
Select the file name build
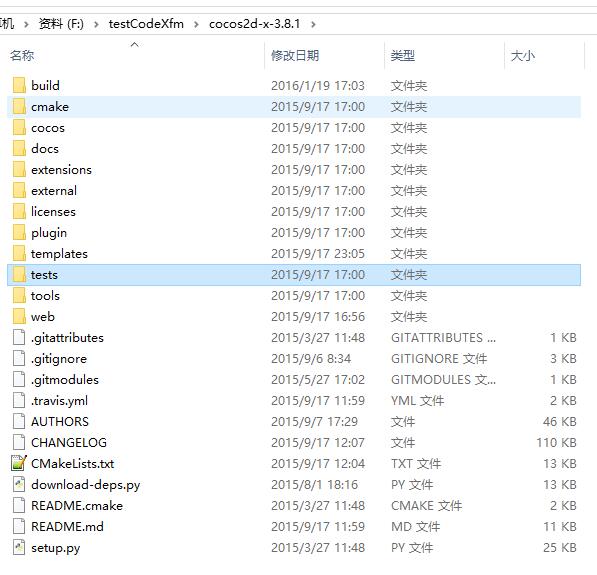[45, 85]
